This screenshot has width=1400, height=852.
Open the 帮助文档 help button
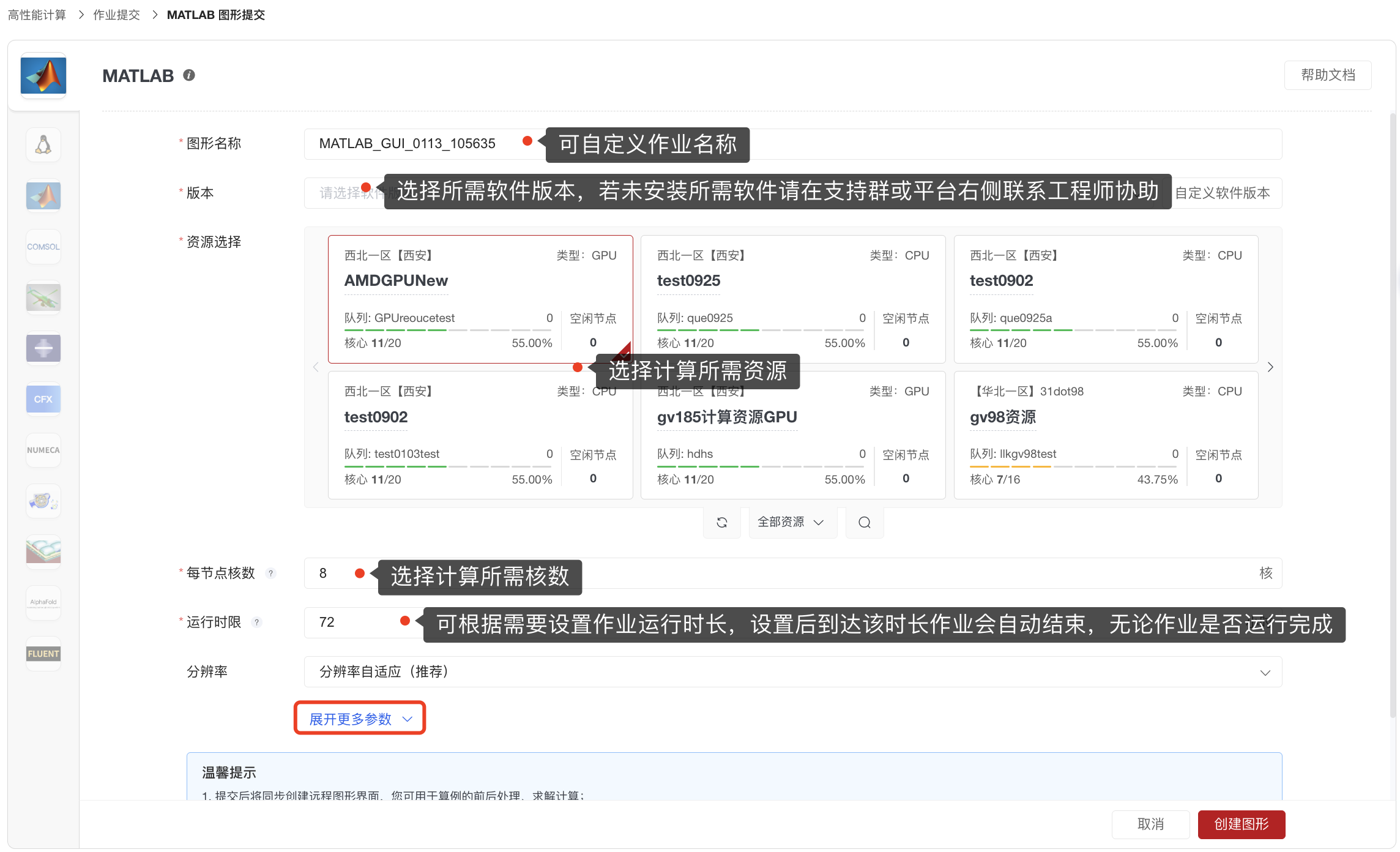[1327, 75]
